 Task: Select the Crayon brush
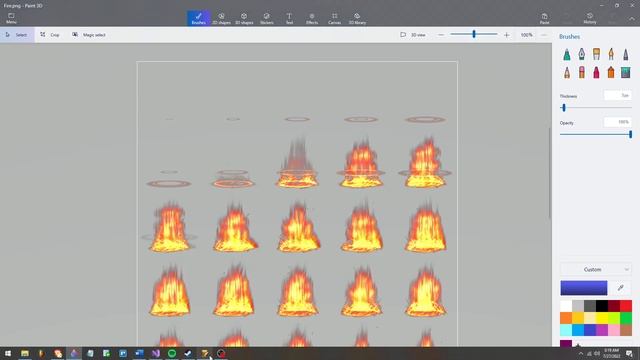596,73
